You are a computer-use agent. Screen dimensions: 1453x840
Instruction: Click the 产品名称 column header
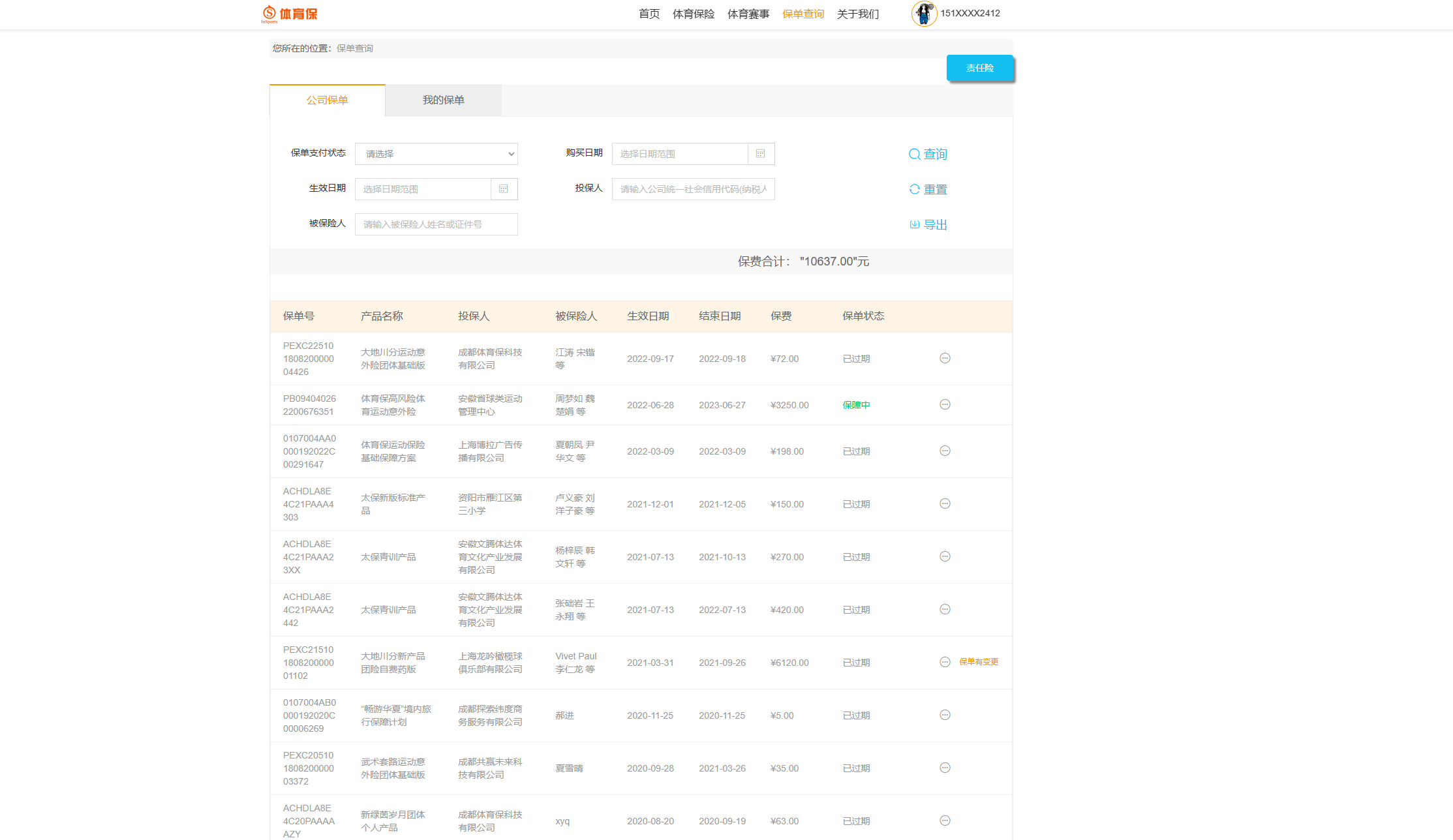(x=382, y=316)
